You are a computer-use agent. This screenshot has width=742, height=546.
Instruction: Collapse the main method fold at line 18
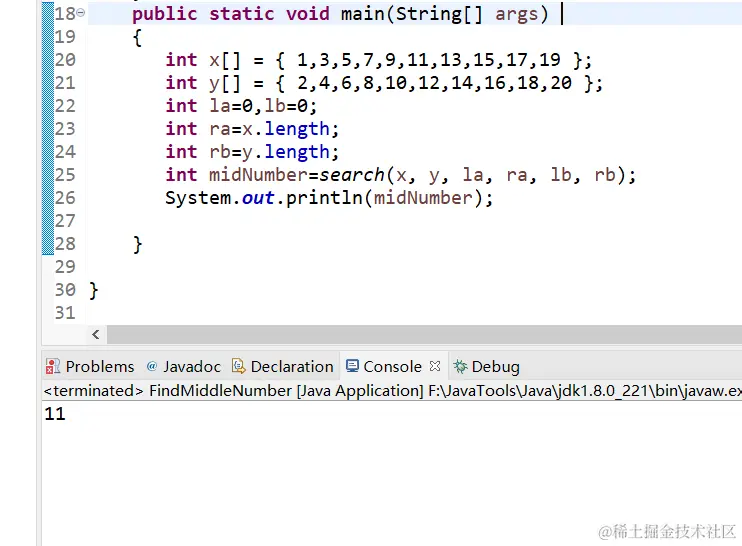coord(81,13)
